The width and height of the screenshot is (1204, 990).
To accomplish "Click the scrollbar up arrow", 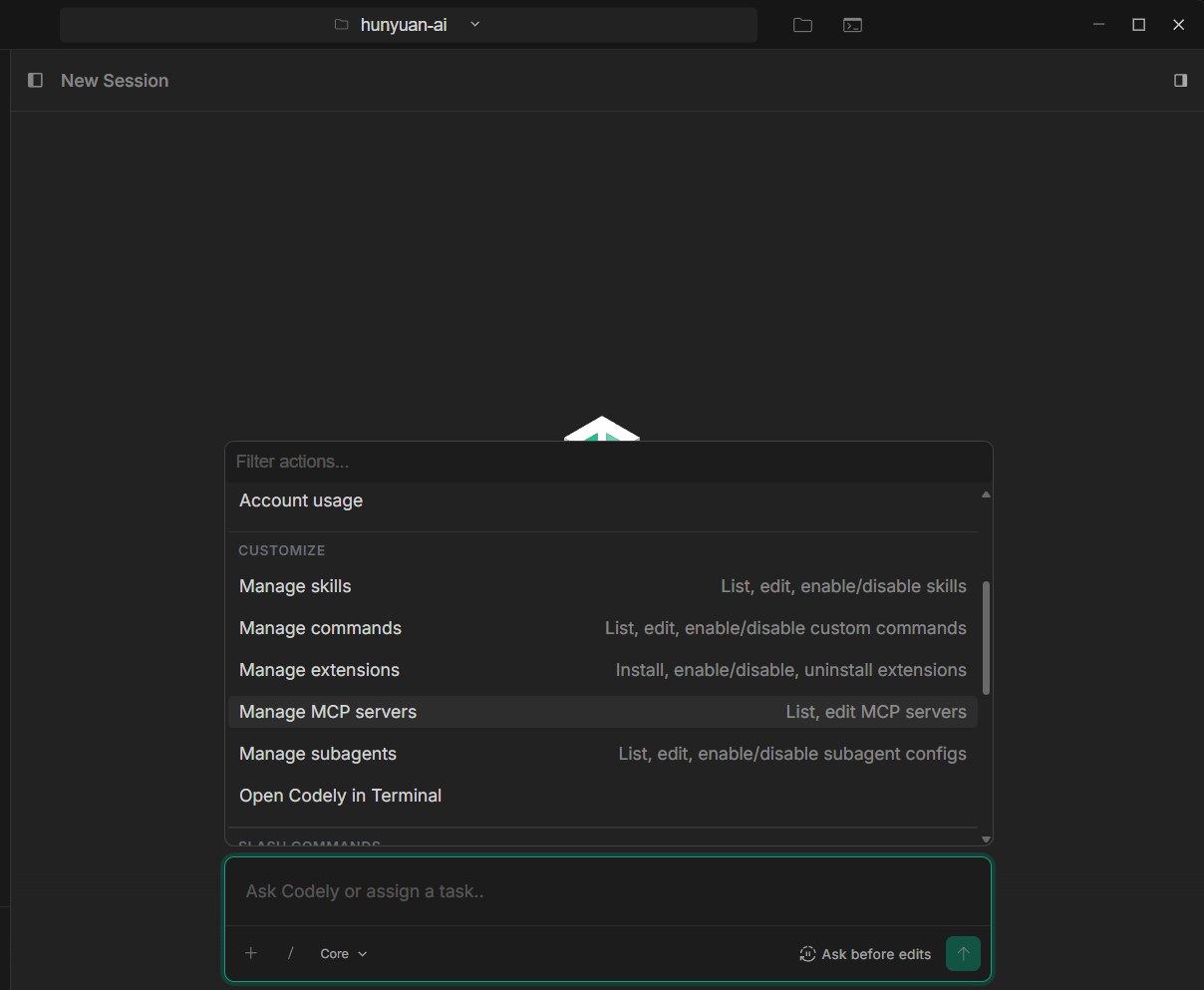I will 986,495.
